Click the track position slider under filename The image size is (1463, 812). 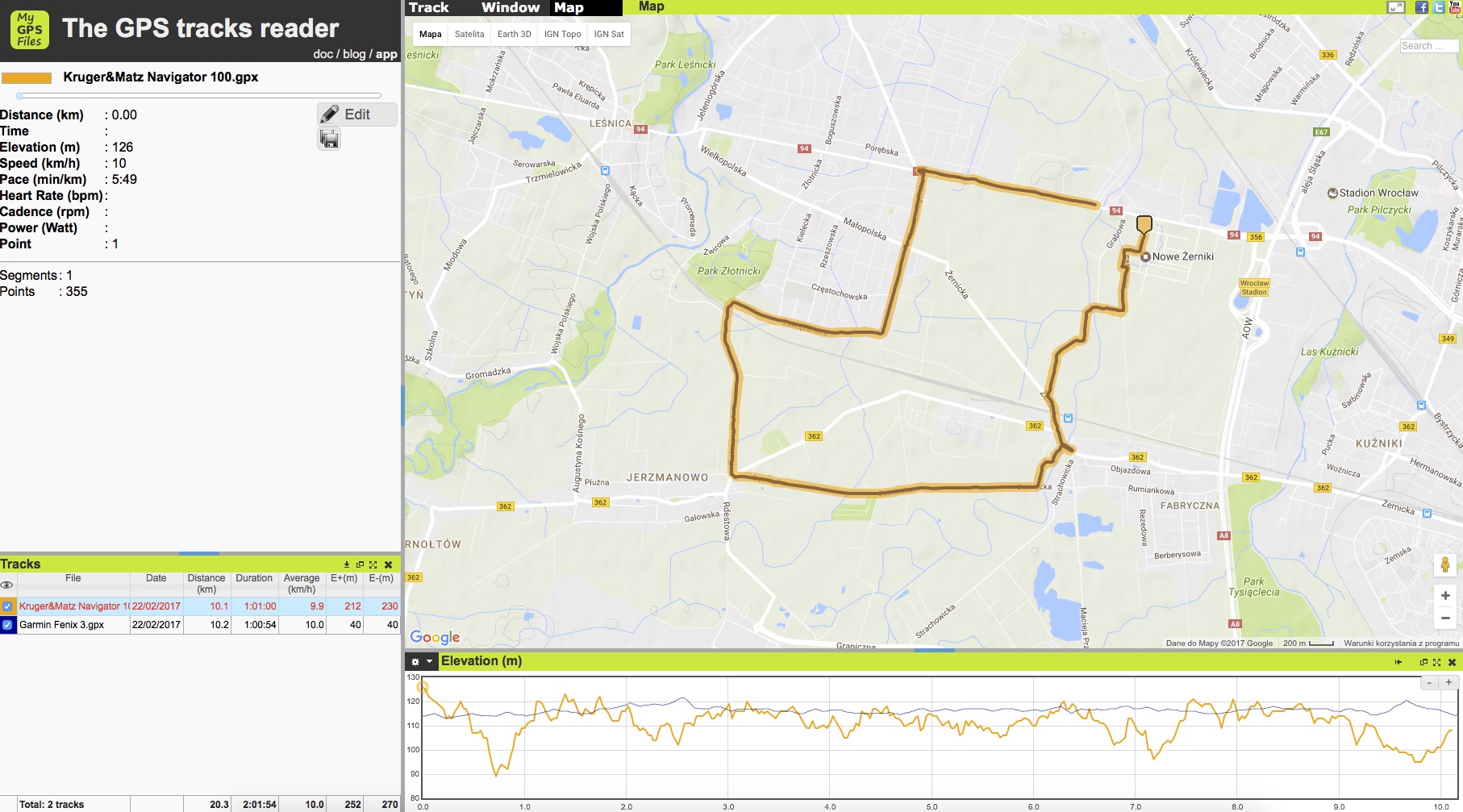tap(198, 96)
